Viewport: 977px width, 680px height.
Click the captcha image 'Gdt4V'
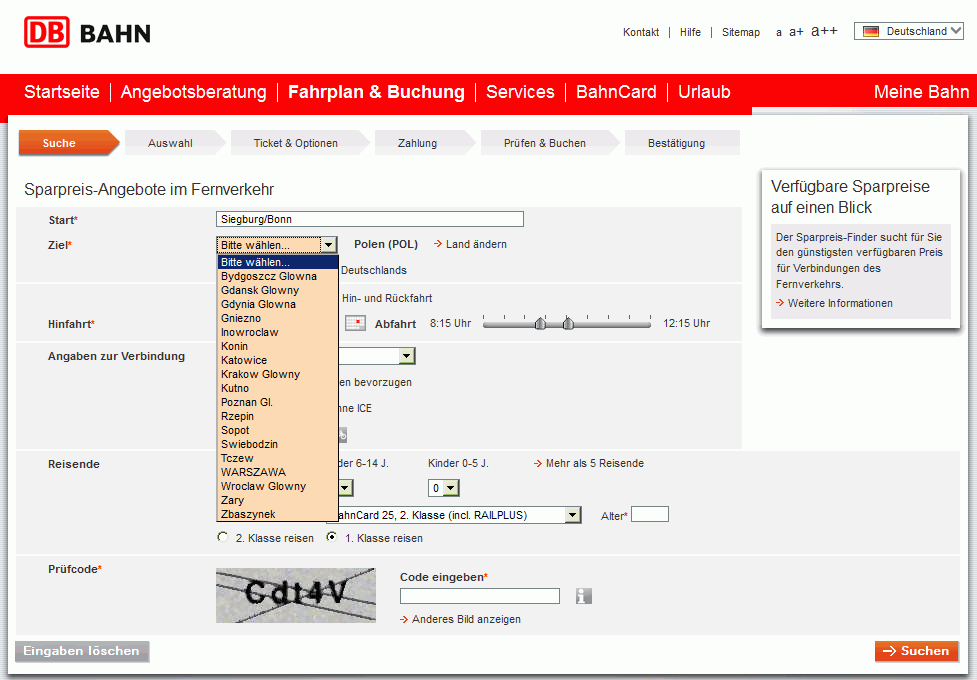pyautogui.click(x=295, y=595)
